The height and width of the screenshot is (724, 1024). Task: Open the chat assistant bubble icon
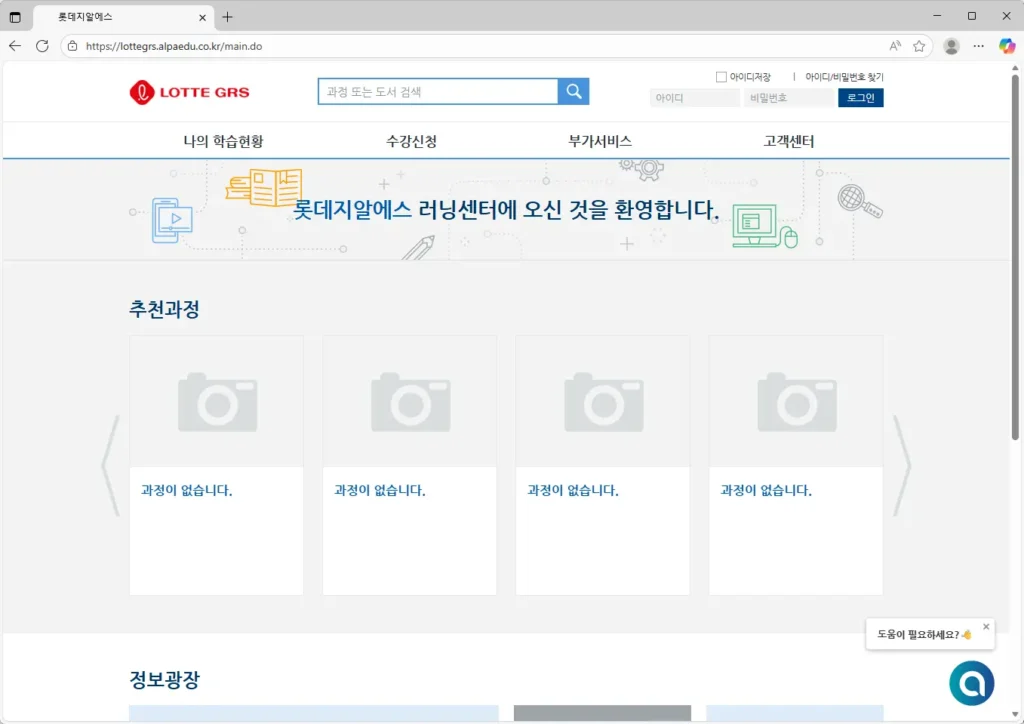coord(971,683)
